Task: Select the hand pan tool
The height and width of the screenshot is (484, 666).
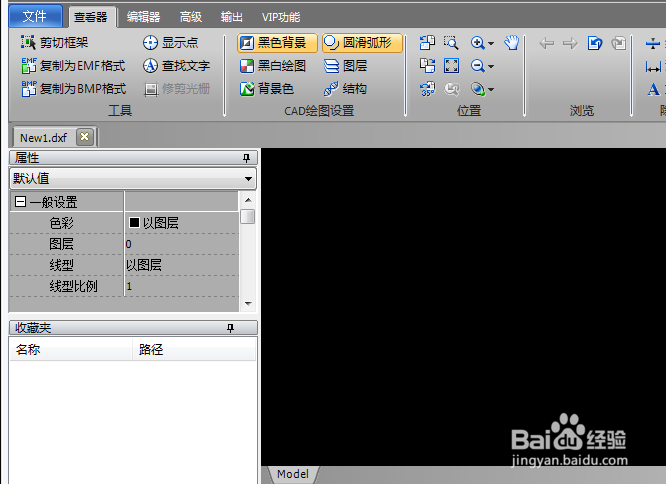Action: click(512, 42)
